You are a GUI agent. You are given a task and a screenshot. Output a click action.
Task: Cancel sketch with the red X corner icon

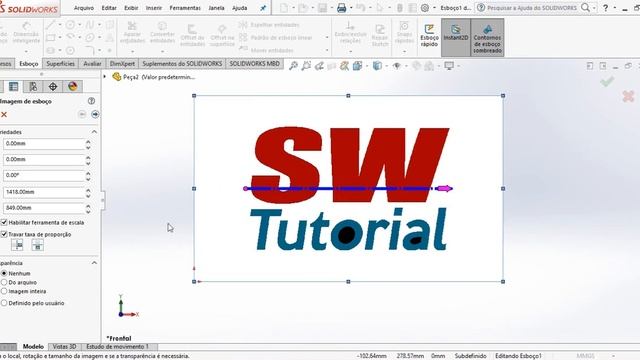click(628, 96)
